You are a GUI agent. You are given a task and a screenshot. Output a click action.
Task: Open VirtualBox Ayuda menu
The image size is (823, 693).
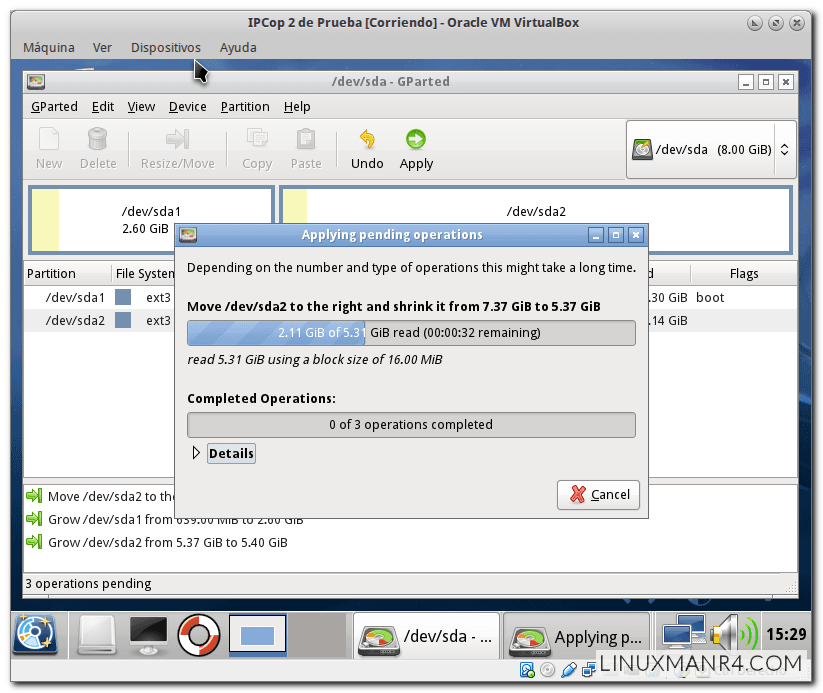coord(238,48)
